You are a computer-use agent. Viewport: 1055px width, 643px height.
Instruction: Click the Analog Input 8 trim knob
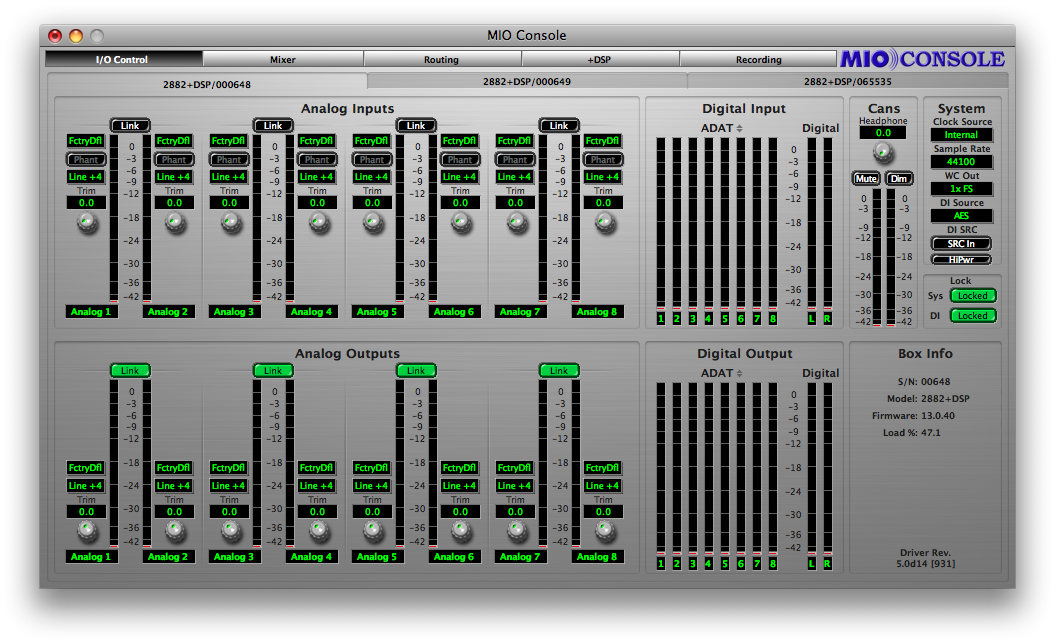(x=604, y=223)
